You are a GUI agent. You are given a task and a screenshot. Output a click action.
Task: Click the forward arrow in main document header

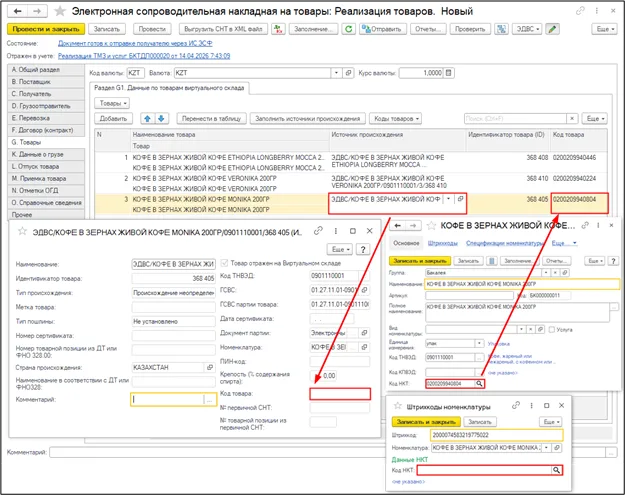[x=37, y=11]
